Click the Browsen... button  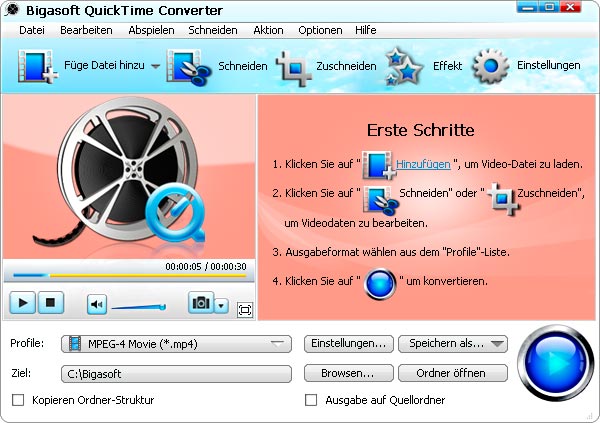coord(349,373)
